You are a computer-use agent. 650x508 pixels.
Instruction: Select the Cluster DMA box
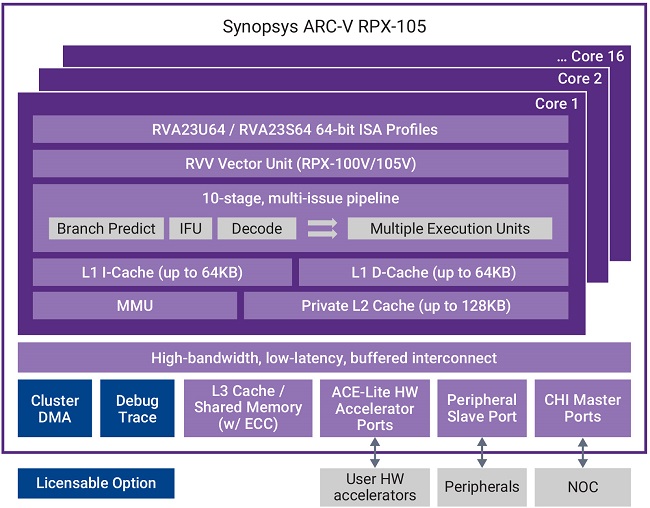[55, 408]
